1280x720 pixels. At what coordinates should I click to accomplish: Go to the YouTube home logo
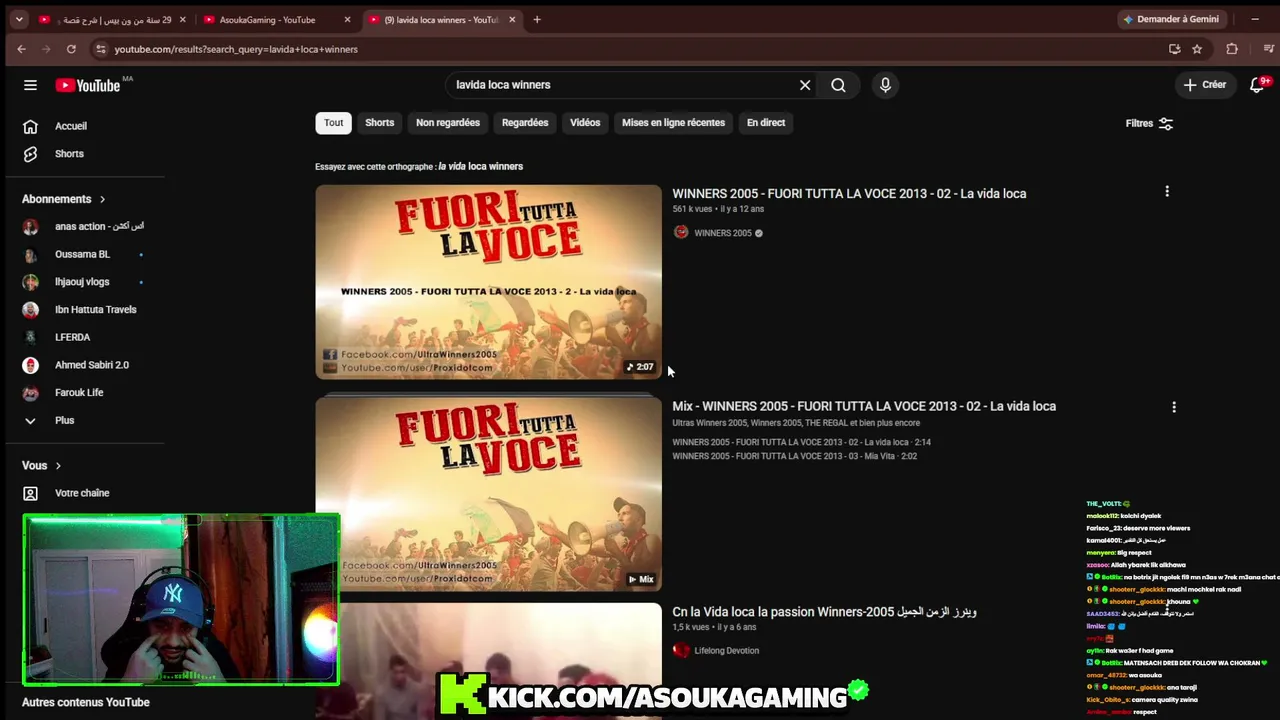87,85
